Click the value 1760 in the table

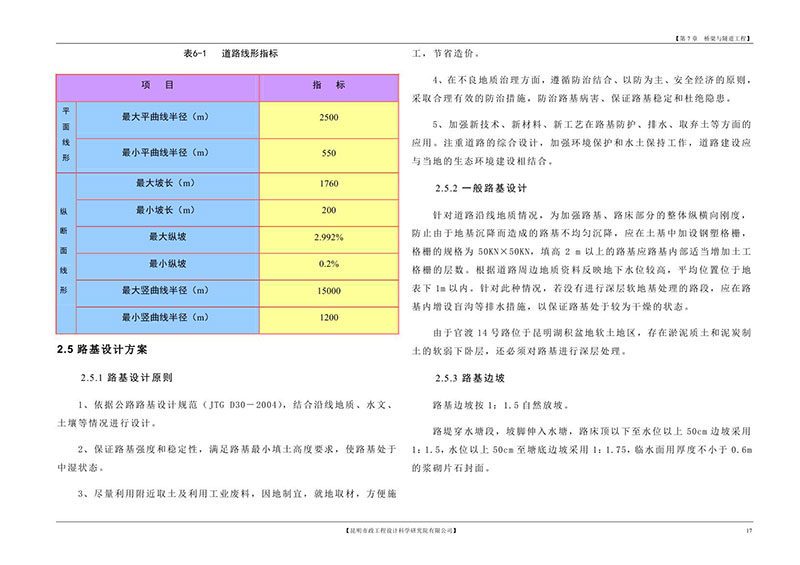click(328, 184)
